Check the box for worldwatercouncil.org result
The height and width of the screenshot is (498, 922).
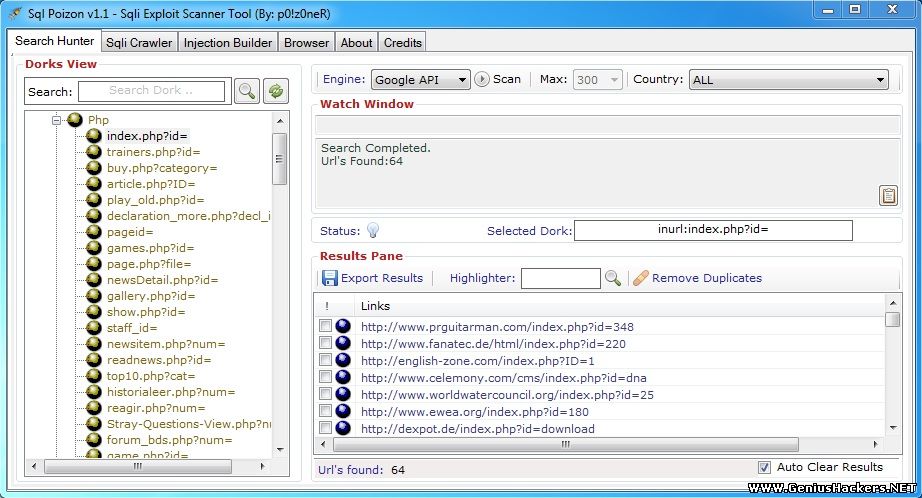pyautogui.click(x=325, y=393)
